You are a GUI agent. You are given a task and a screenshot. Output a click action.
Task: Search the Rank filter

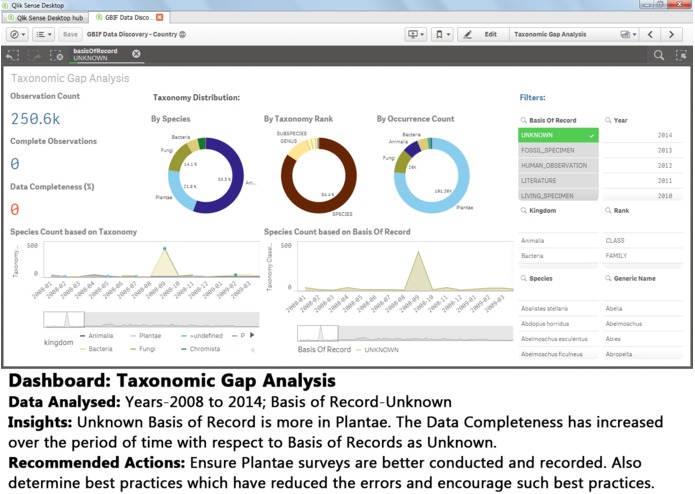tap(608, 210)
